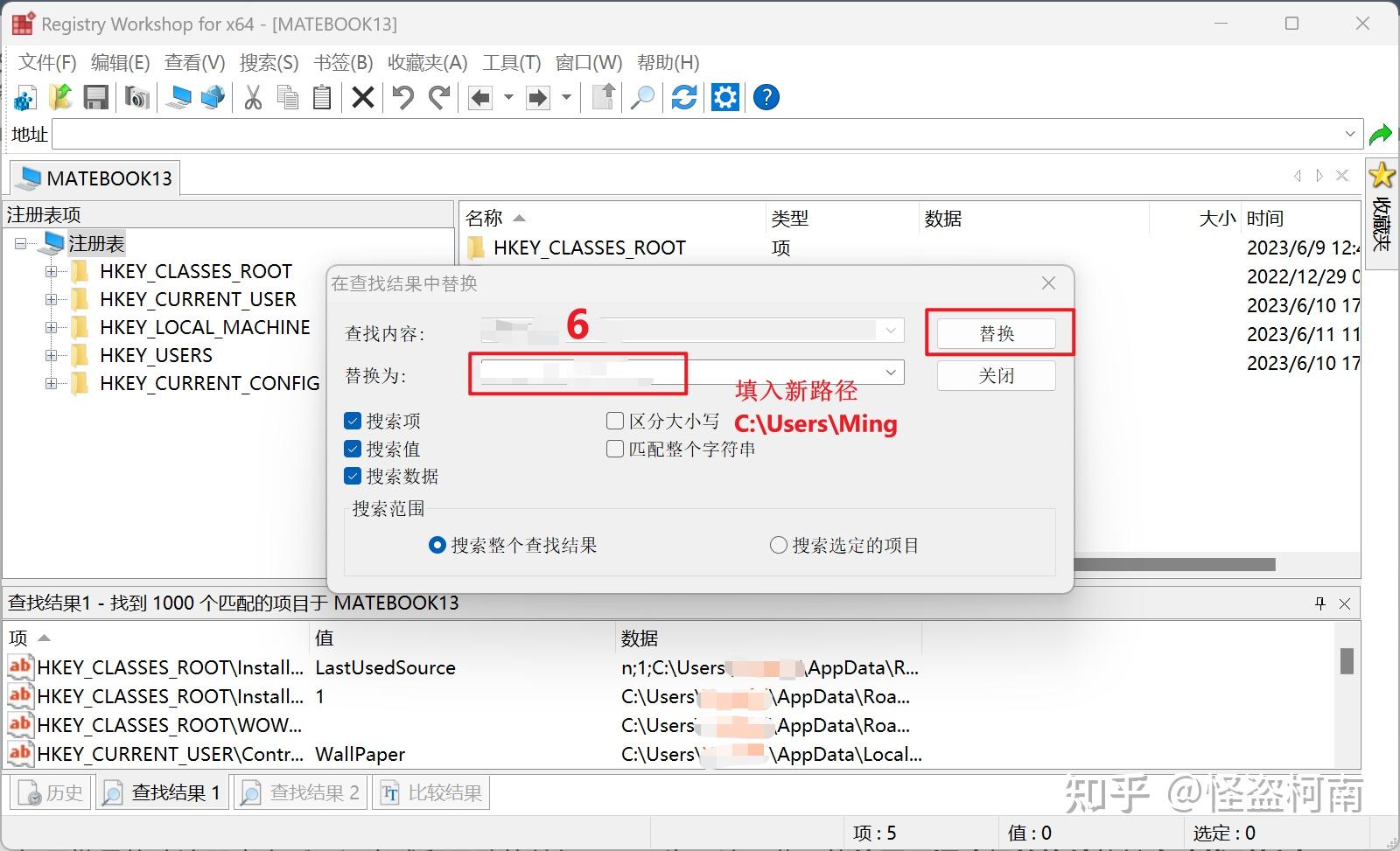Uncheck the 搜索数据 checkbox
Viewport: 1400px width, 851px height.
(353, 476)
